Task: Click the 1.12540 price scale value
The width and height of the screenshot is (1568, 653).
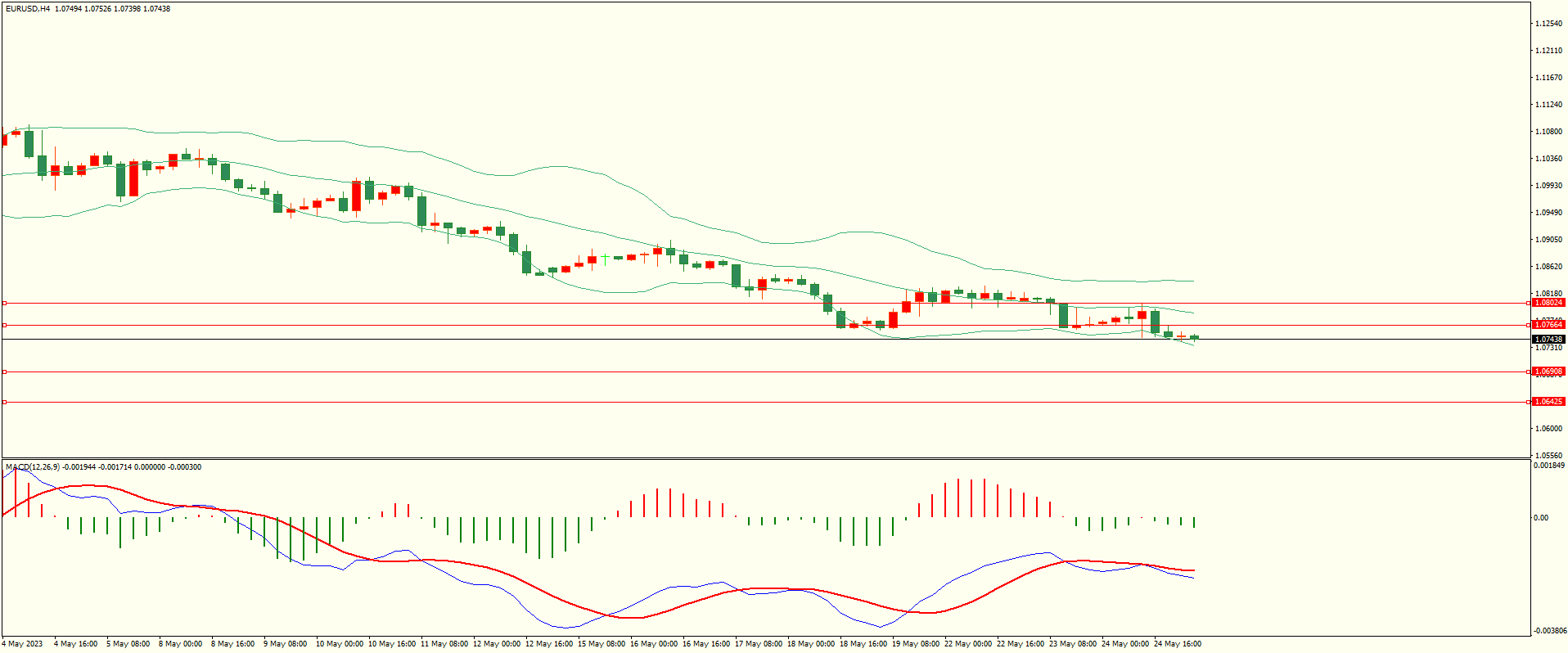Action: pos(1548,24)
